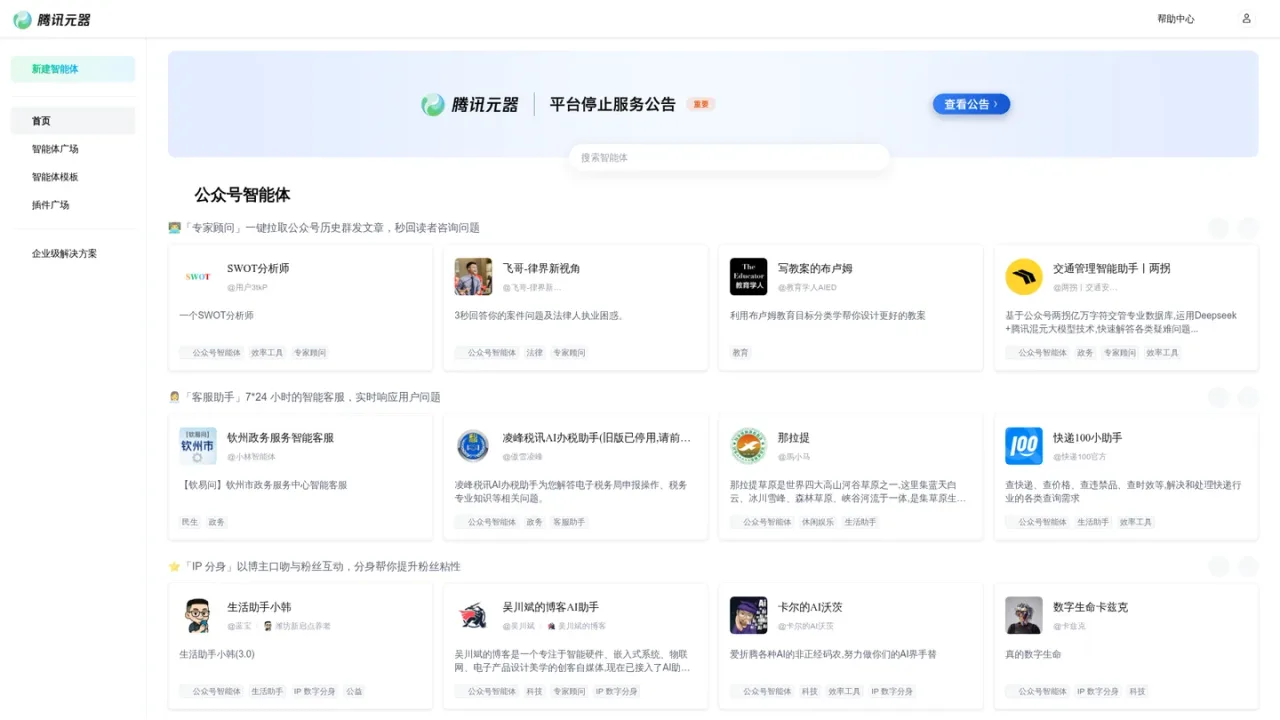The image size is (1280, 720).
Task: Click the 新建智能体 button
Action: [x=73, y=69]
